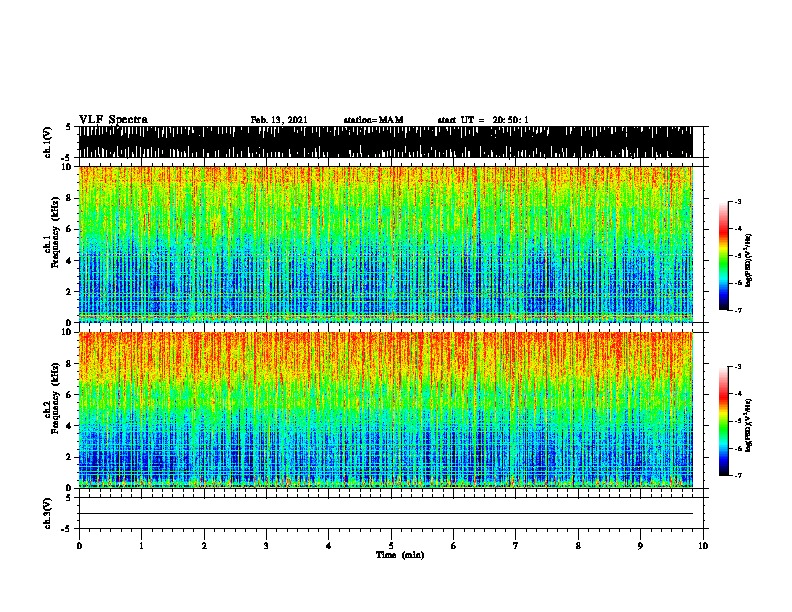Click the "VLF Spectra" plot title

113,120
